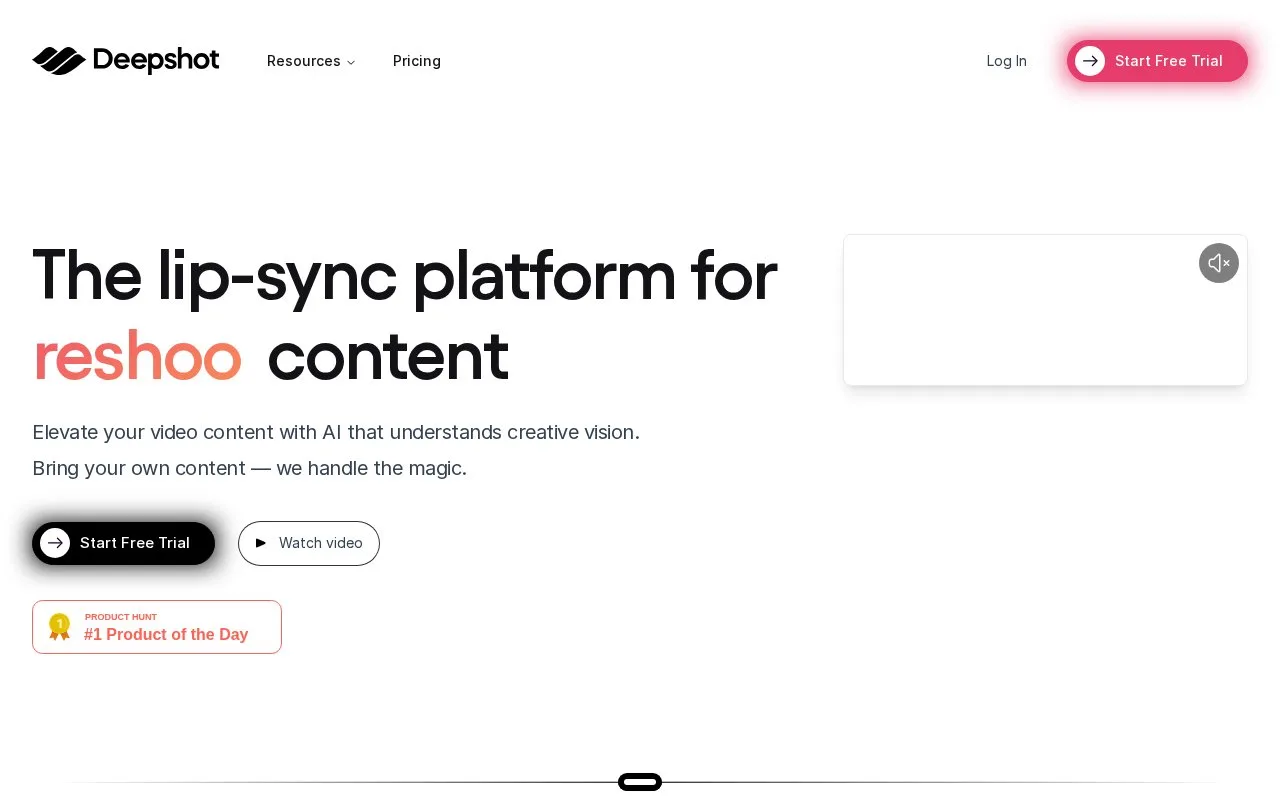Open #1 Product of the Day badge
This screenshot has height=800, width=1280.
[x=157, y=627]
